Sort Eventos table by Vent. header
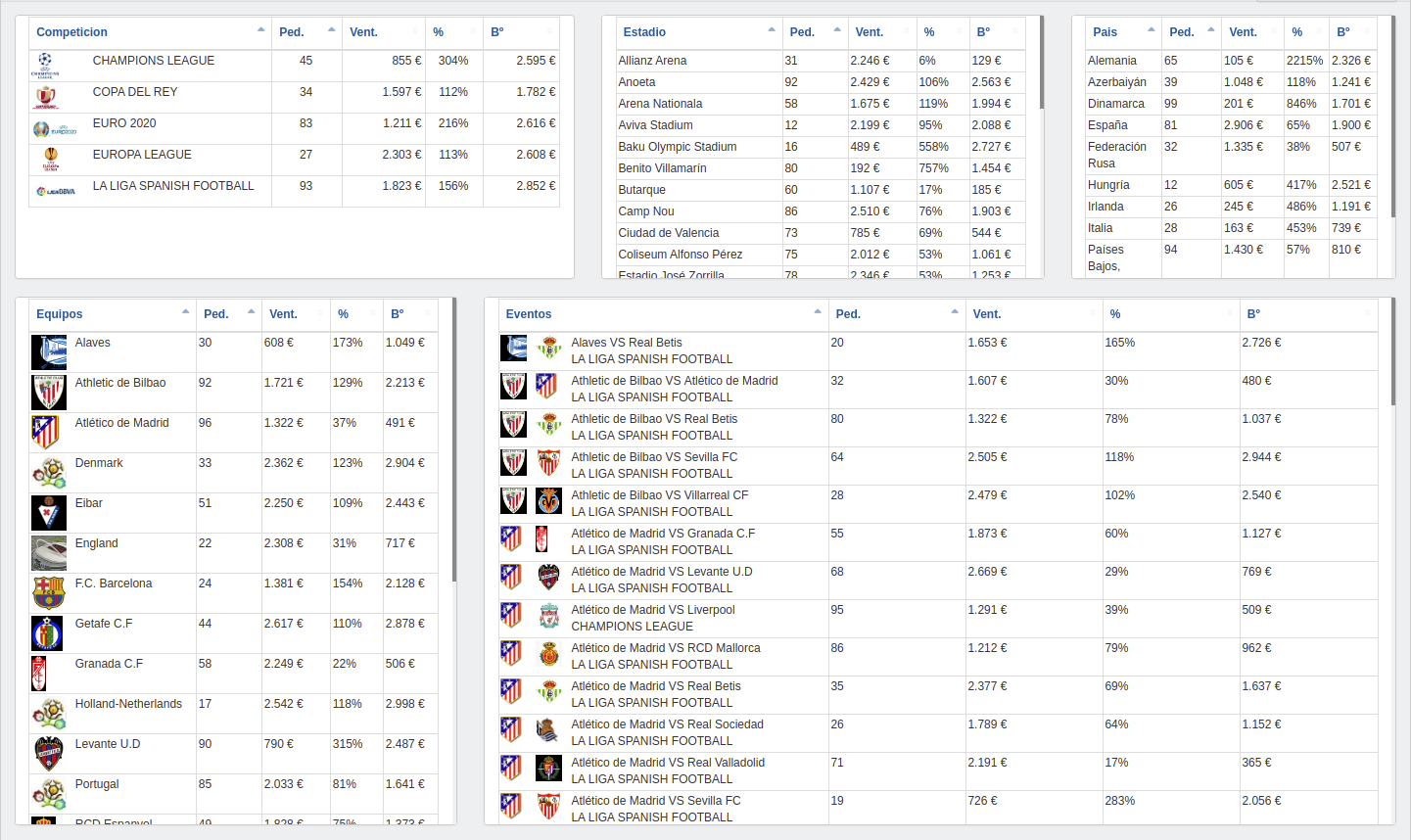 tap(1034, 314)
